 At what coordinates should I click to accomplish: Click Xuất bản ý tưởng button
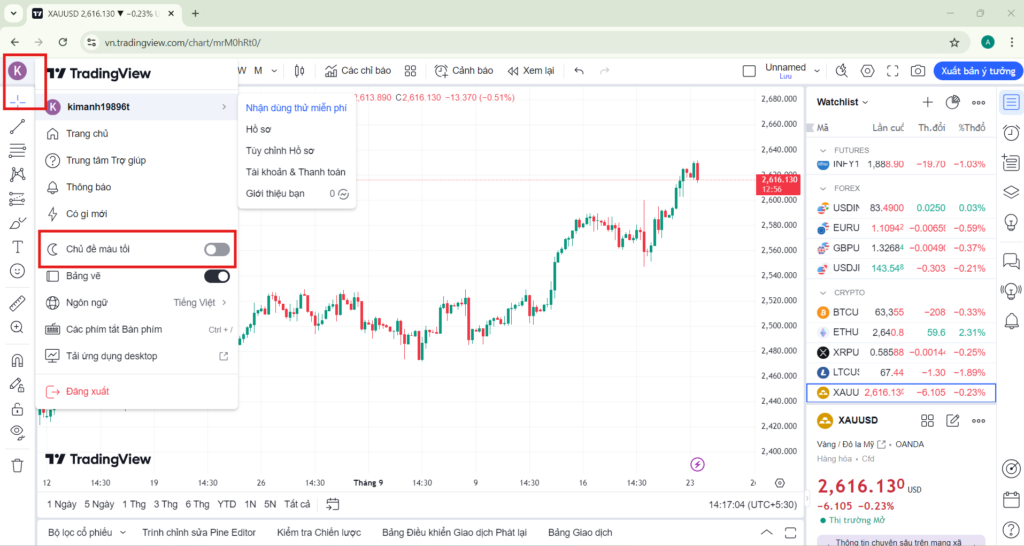coord(978,71)
